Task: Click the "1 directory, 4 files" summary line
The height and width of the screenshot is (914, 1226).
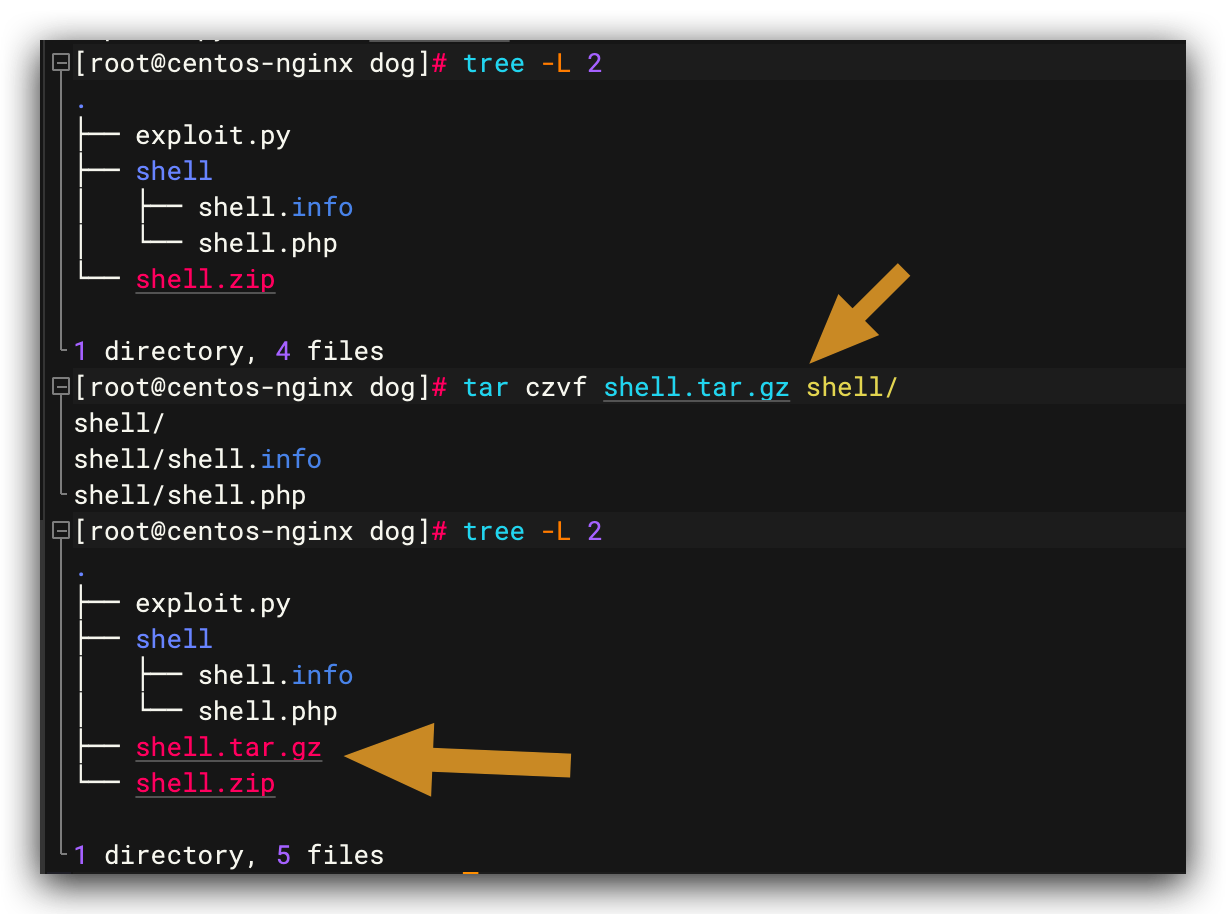Action: click(229, 351)
